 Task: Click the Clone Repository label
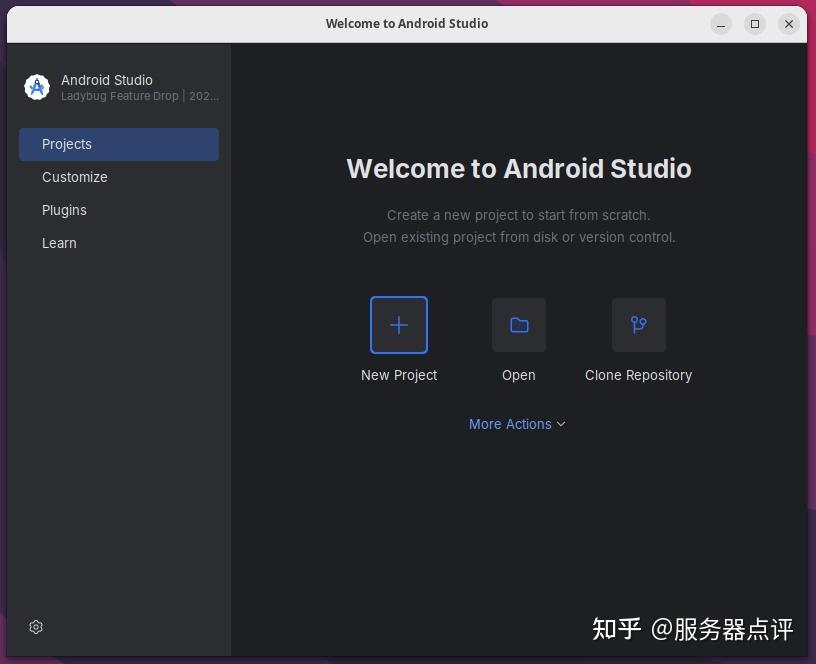(638, 375)
